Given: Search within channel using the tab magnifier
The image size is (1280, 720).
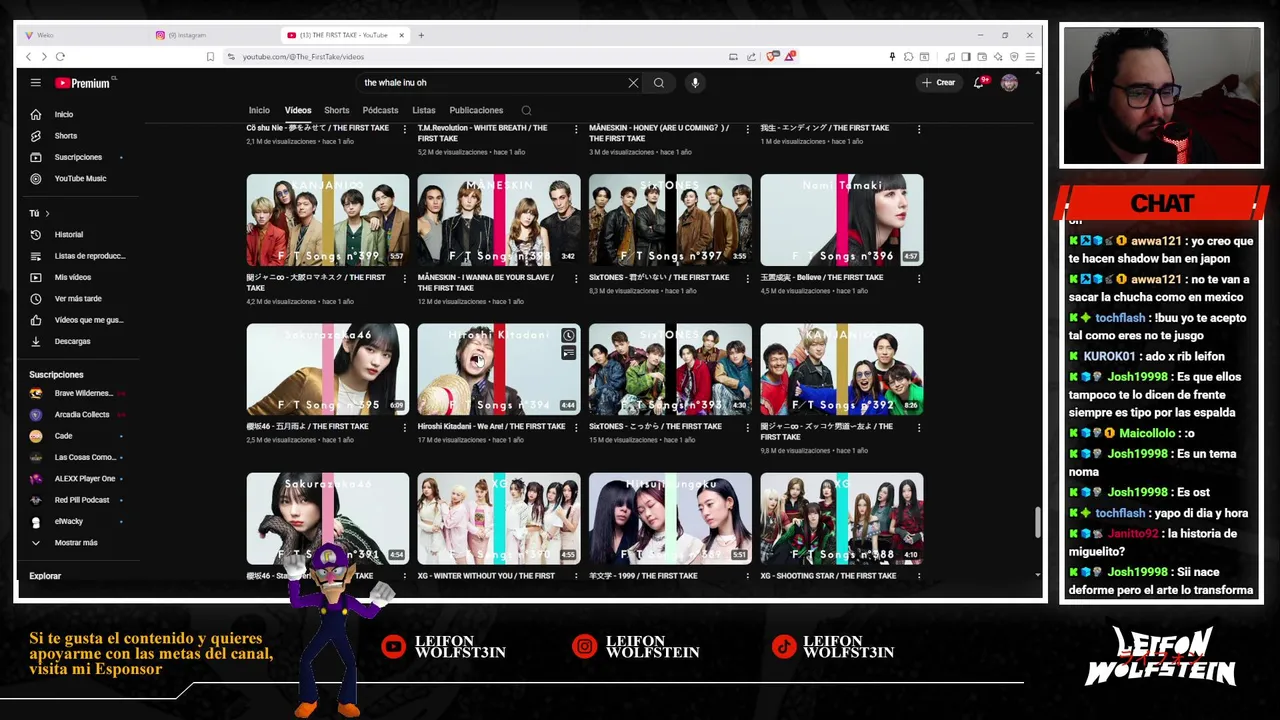Looking at the screenshot, I should pos(526,110).
